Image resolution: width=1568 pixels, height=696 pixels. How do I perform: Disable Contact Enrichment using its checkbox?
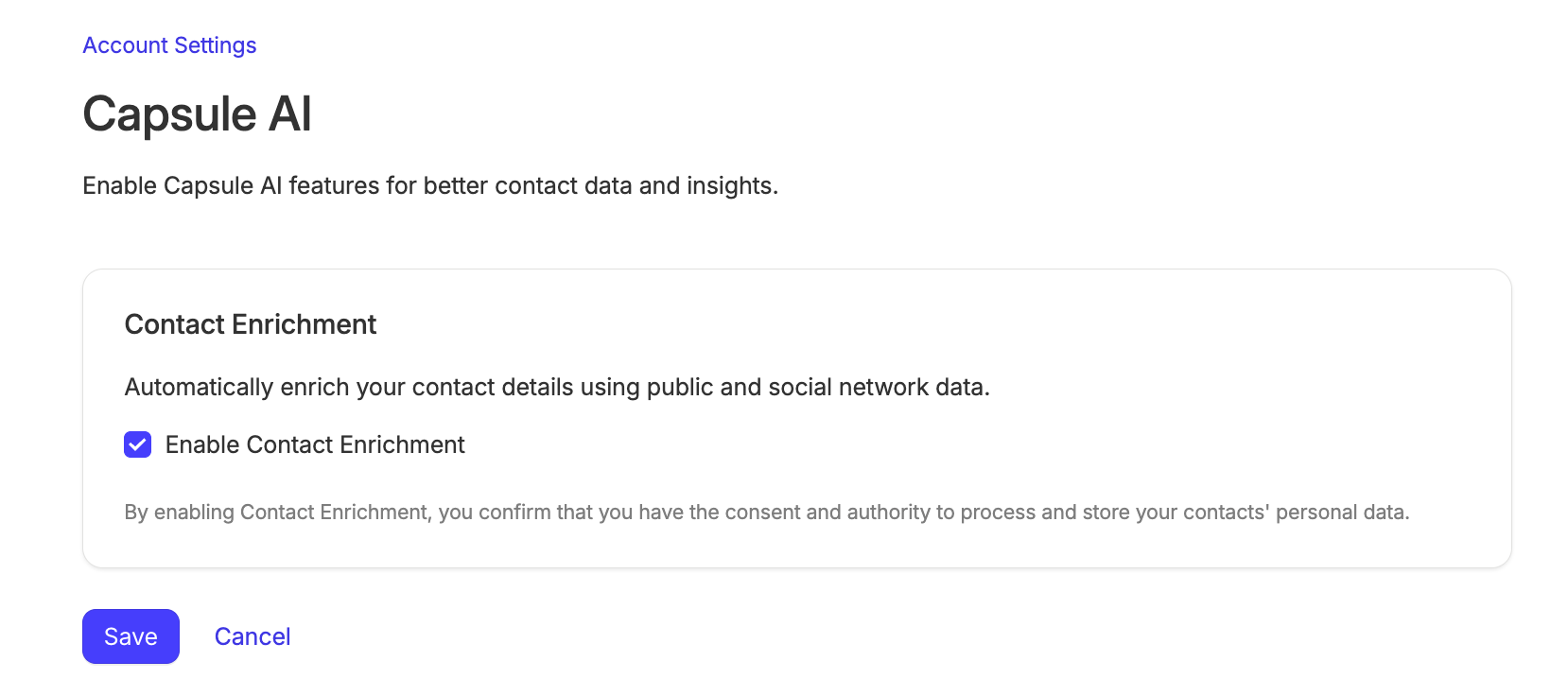[x=138, y=444]
